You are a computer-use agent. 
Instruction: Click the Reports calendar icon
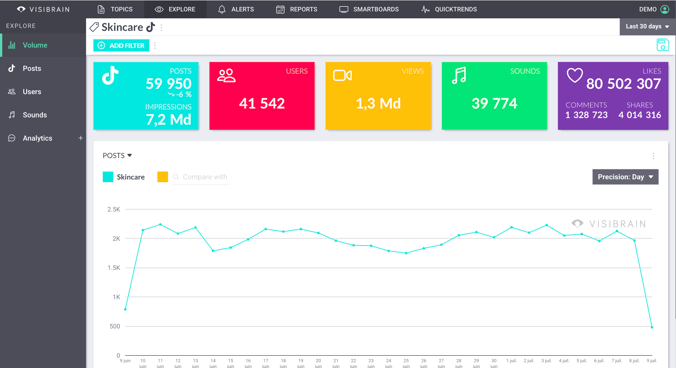pyautogui.click(x=280, y=9)
